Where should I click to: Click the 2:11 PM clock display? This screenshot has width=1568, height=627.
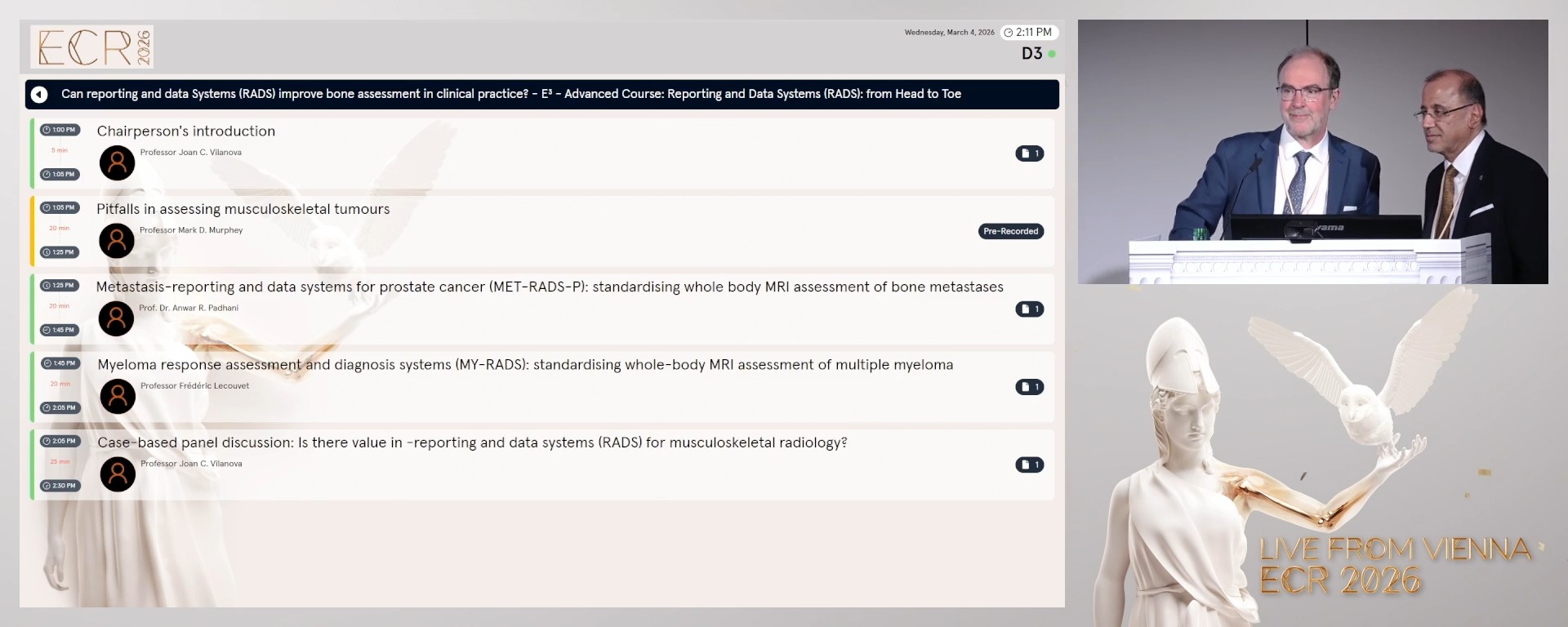click(x=1029, y=33)
